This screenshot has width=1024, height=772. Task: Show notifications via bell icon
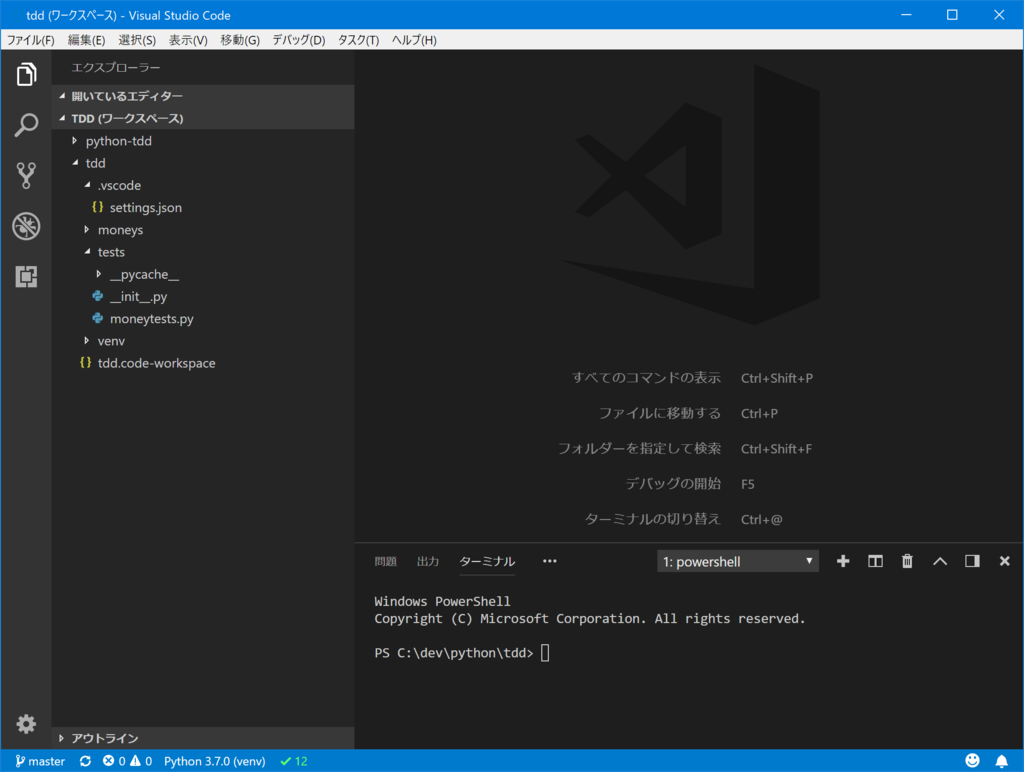click(1001, 760)
